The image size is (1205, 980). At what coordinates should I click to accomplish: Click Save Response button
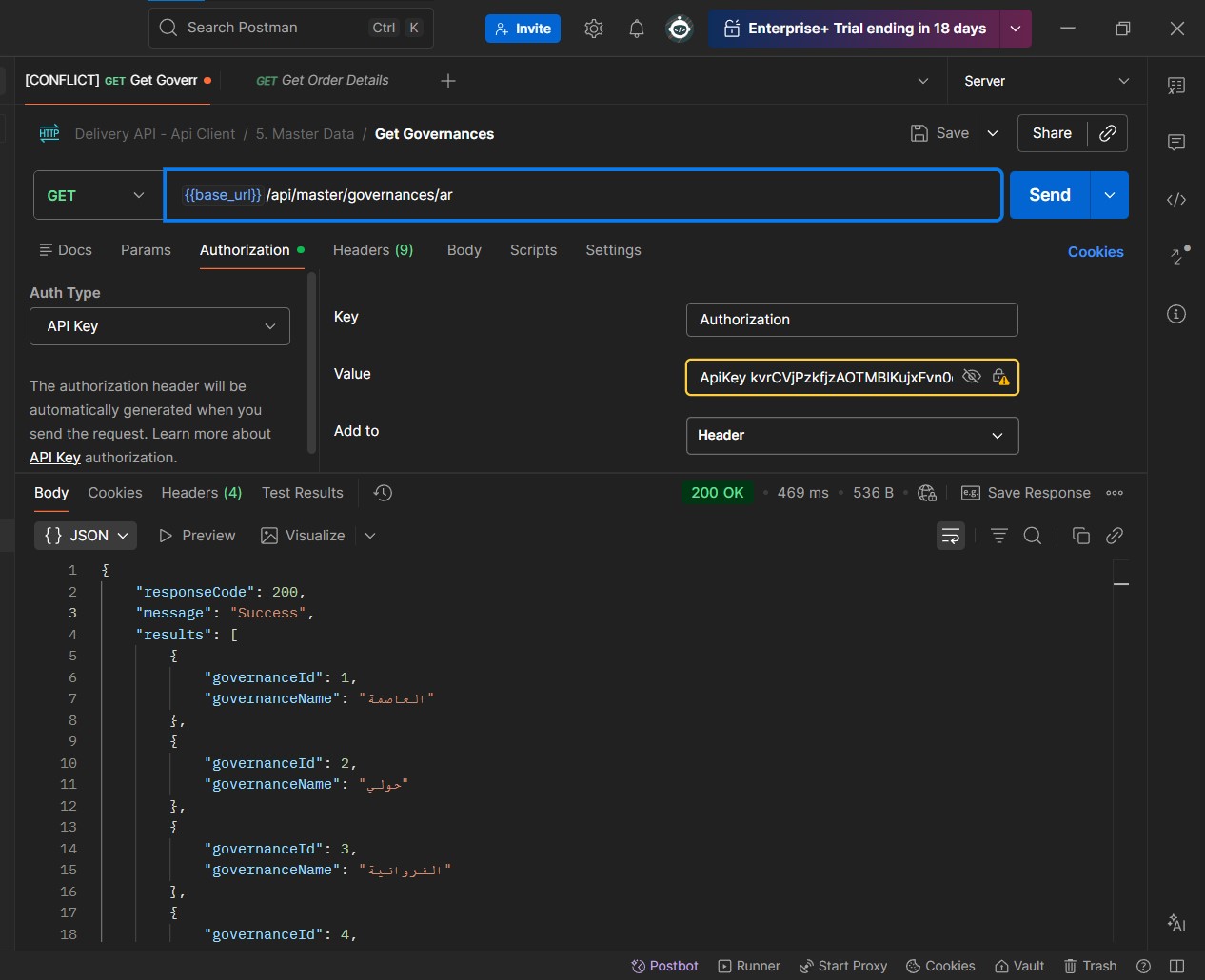(1026, 493)
